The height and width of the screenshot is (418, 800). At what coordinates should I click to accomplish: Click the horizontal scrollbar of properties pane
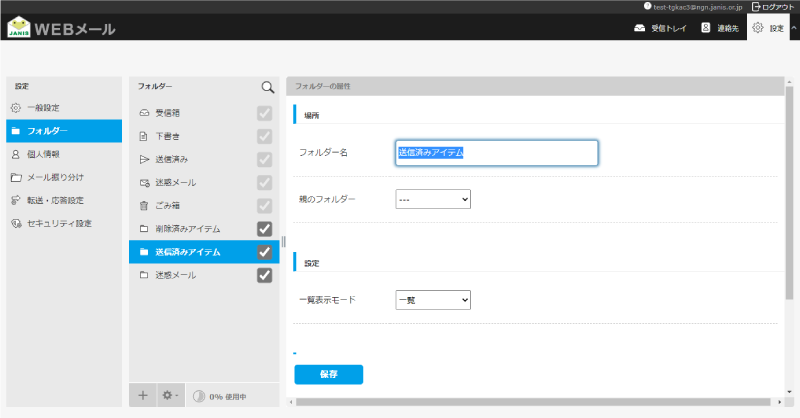pos(533,402)
